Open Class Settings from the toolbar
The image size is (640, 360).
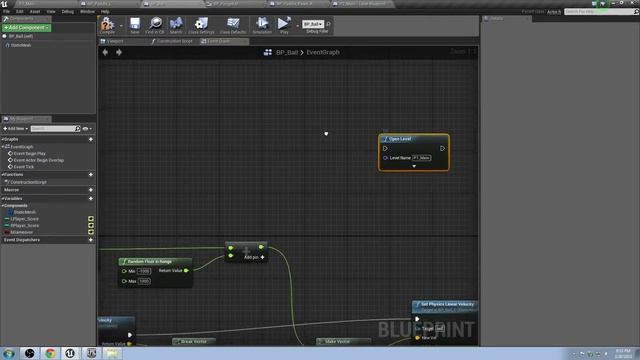pos(201,24)
